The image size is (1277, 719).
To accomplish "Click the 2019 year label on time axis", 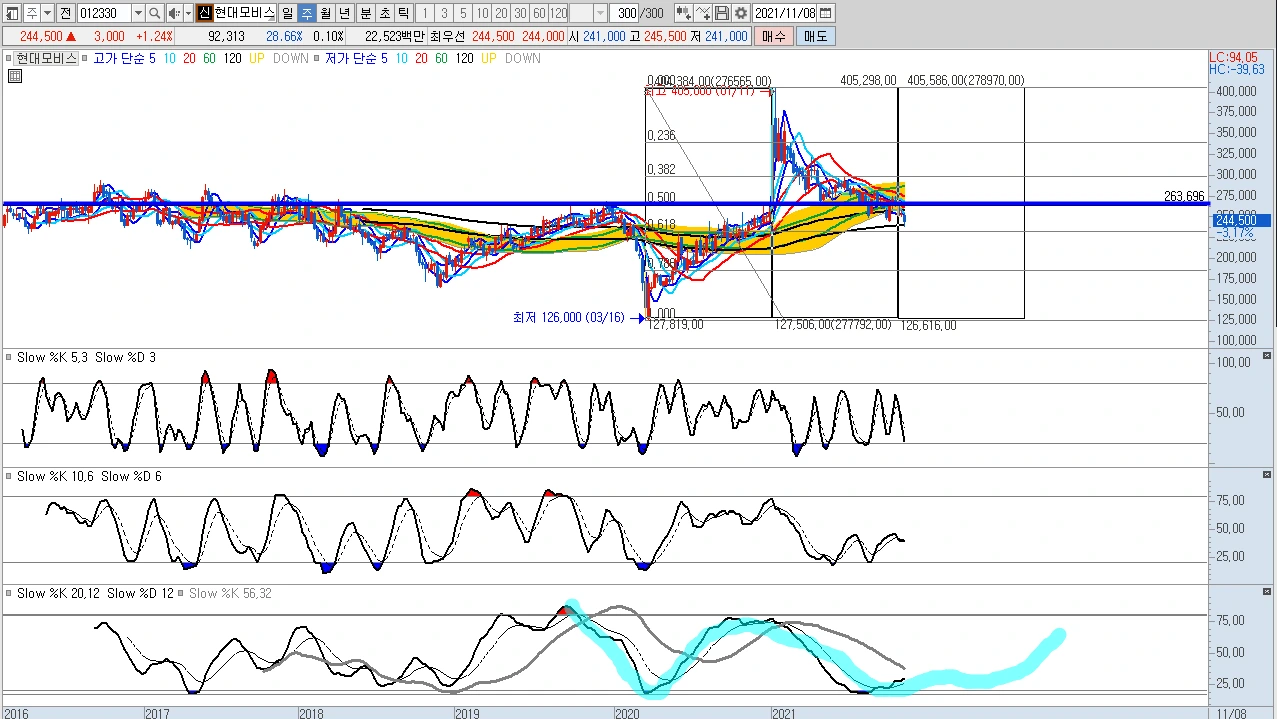I will click(x=467, y=713).
